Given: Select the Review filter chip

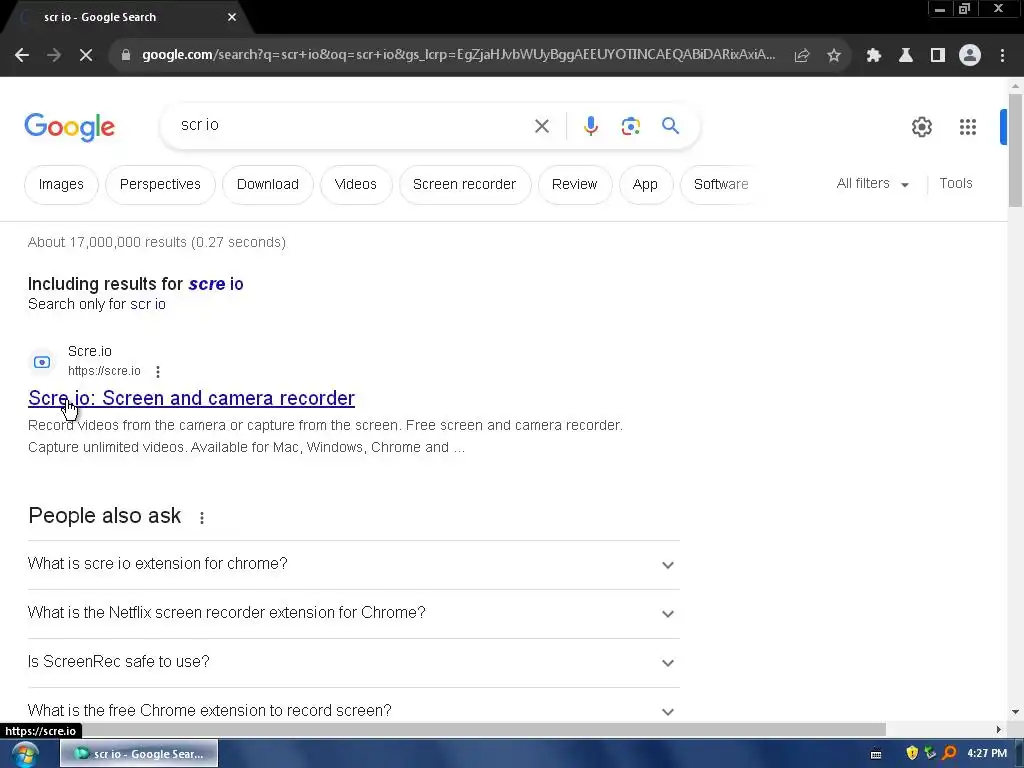Looking at the screenshot, I should [x=574, y=185].
